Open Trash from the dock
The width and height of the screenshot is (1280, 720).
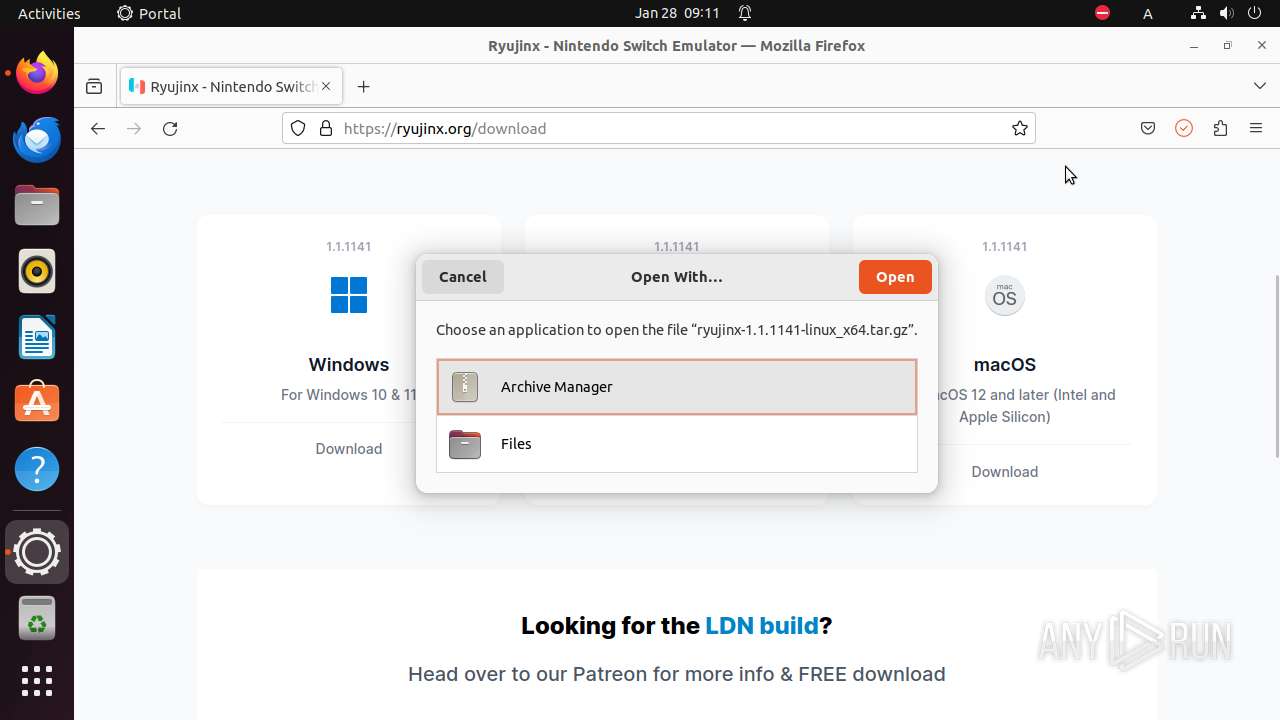tap(37, 618)
